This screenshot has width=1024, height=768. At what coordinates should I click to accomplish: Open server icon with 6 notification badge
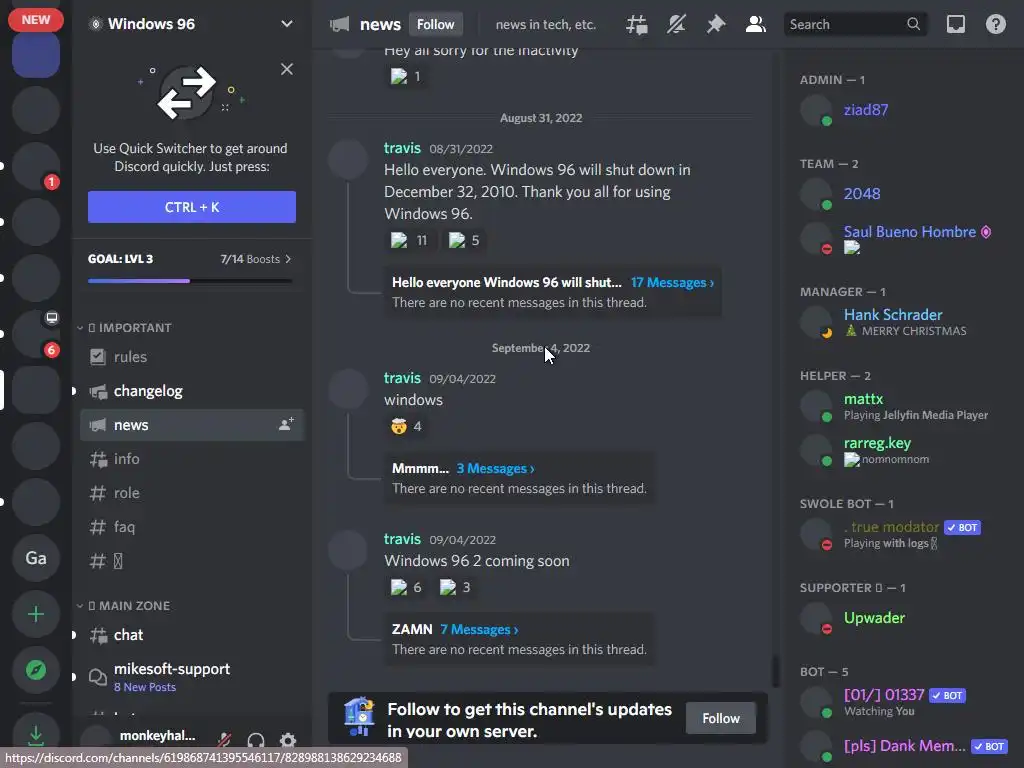click(36, 334)
